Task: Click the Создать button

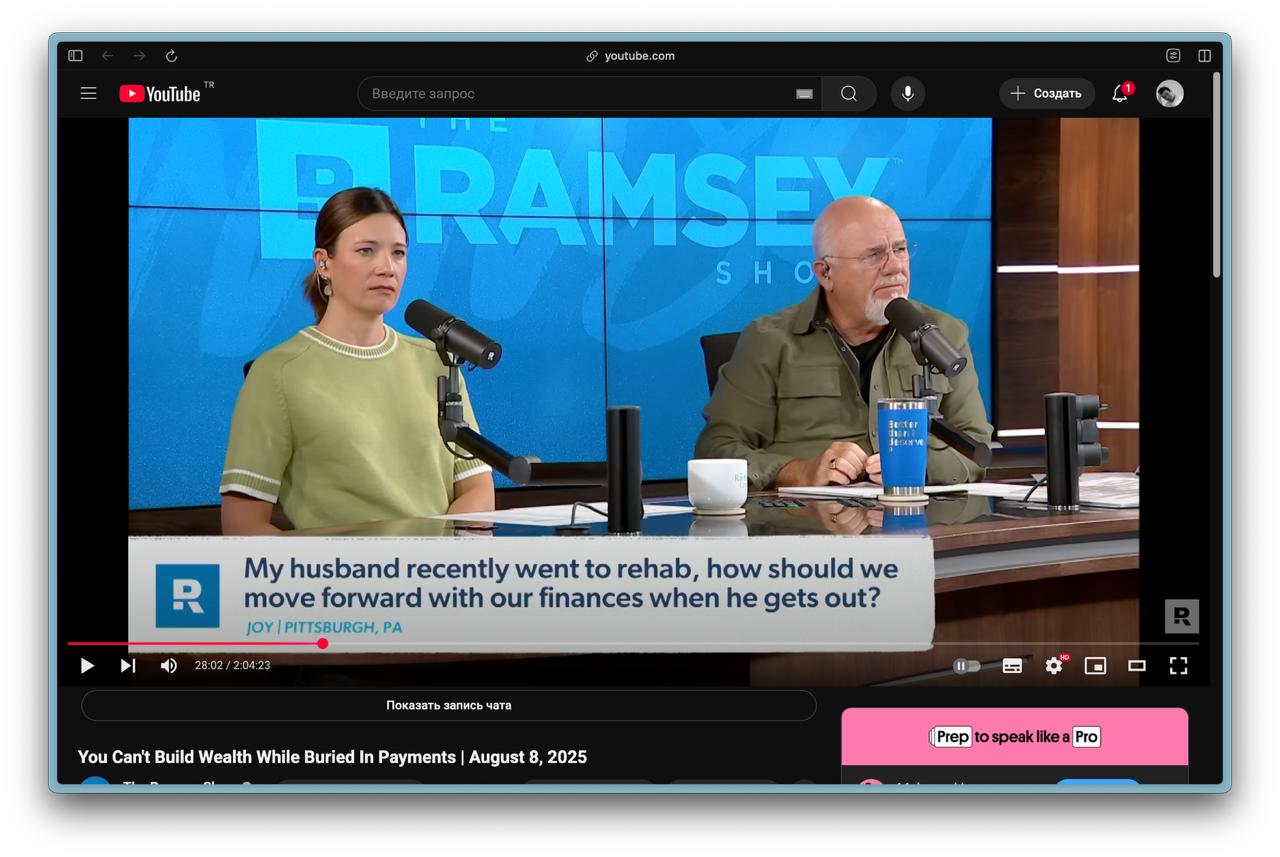Action: pyautogui.click(x=1047, y=93)
